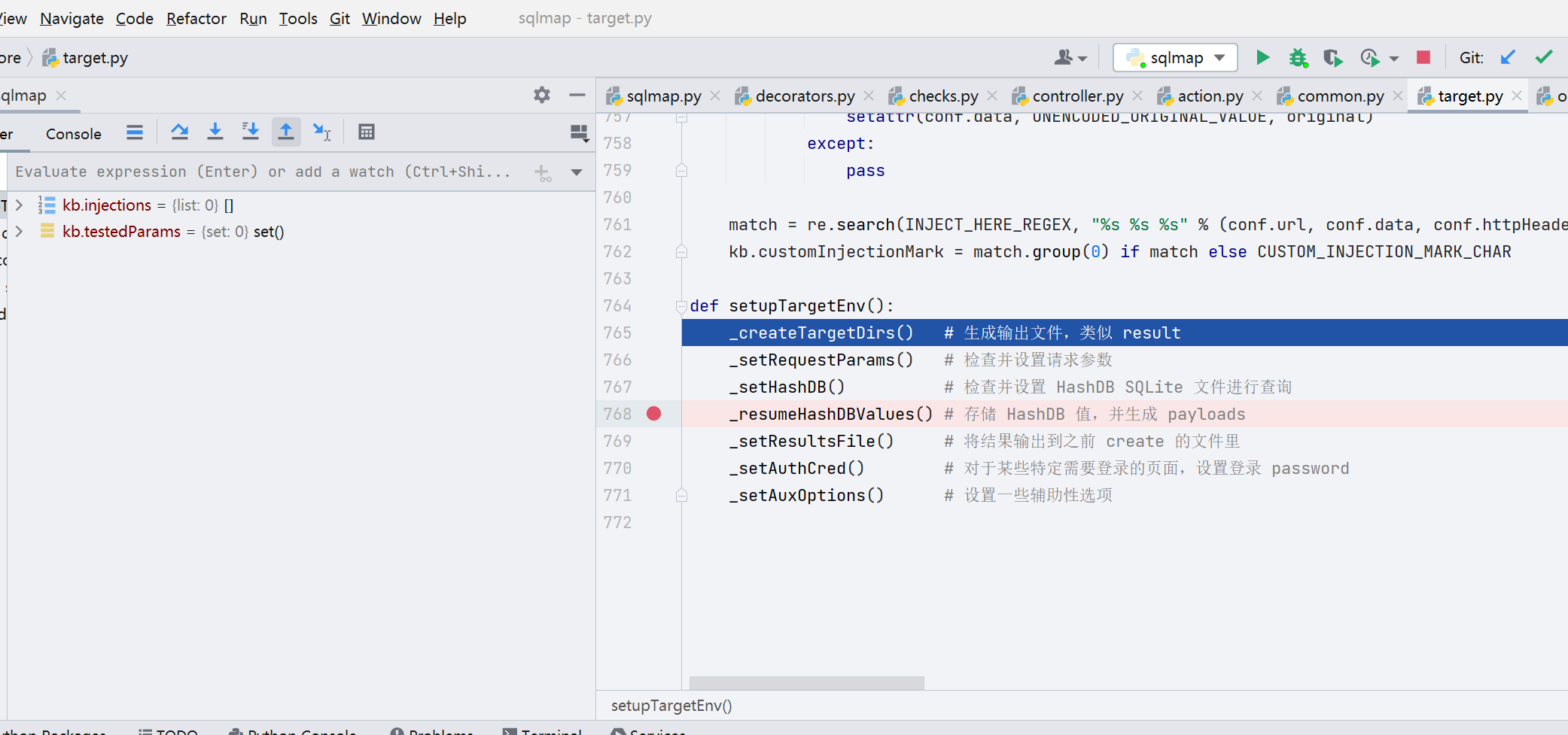Show execution point in debugger

click(135, 132)
